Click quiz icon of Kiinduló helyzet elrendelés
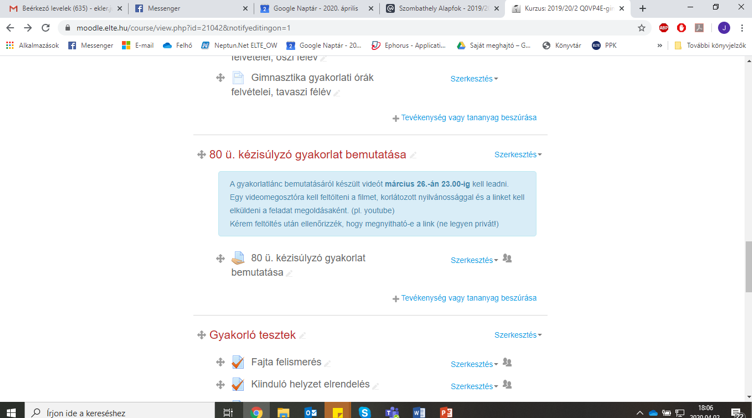Viewport: 752px width, 418px height. point(238,384)
